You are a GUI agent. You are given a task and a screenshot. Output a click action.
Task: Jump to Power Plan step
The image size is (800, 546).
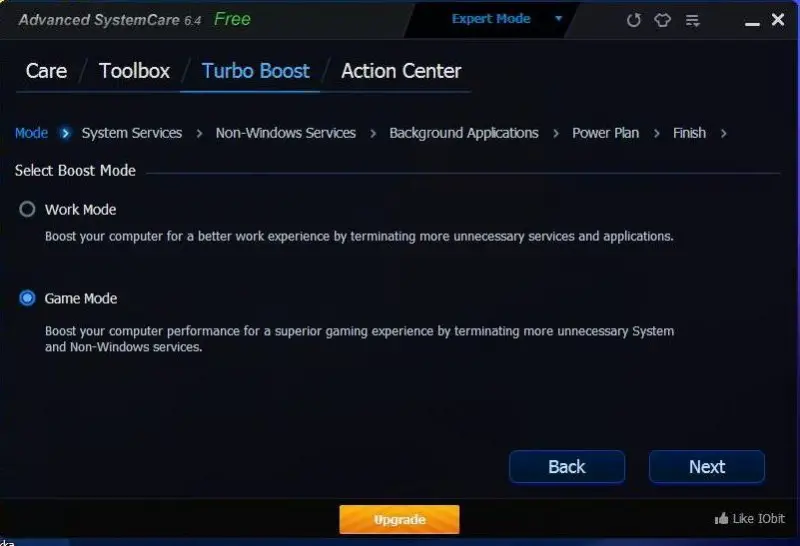tap(606, 133)
